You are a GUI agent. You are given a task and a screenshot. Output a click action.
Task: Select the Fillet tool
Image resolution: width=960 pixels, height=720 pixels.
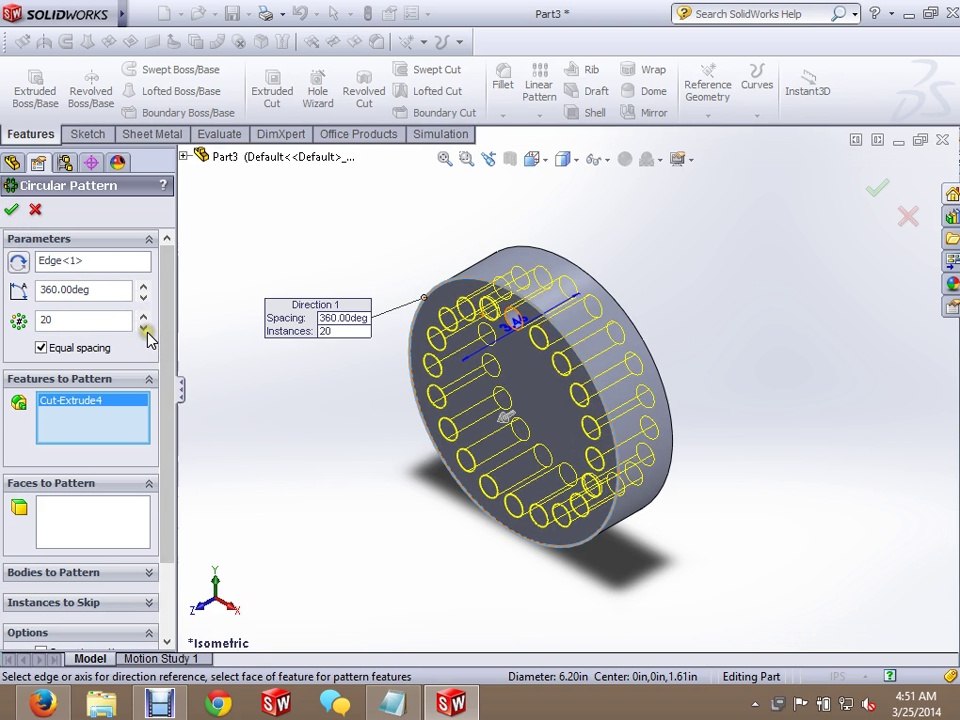(503, 77)
